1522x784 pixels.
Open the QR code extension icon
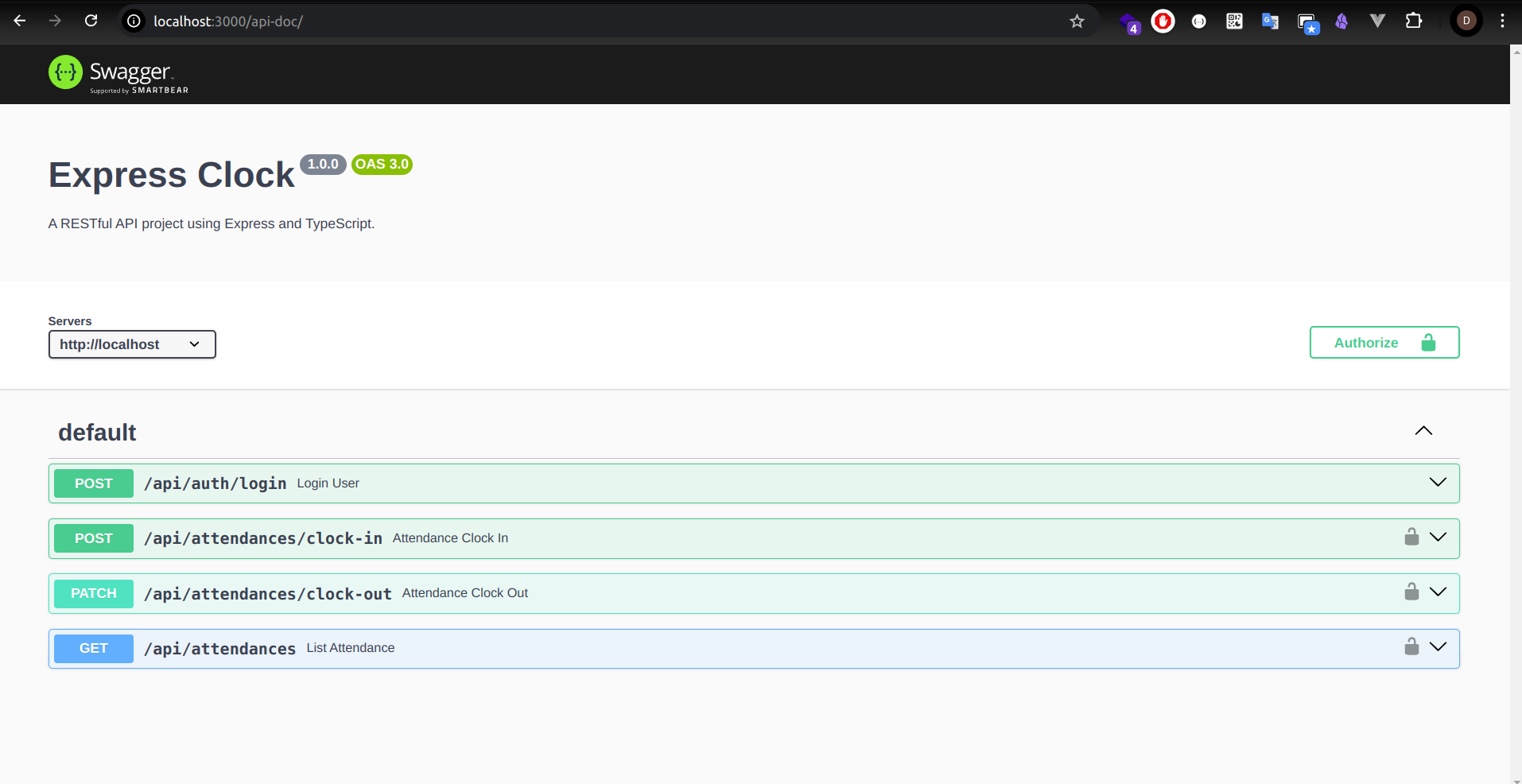[x=1234, y=21]
